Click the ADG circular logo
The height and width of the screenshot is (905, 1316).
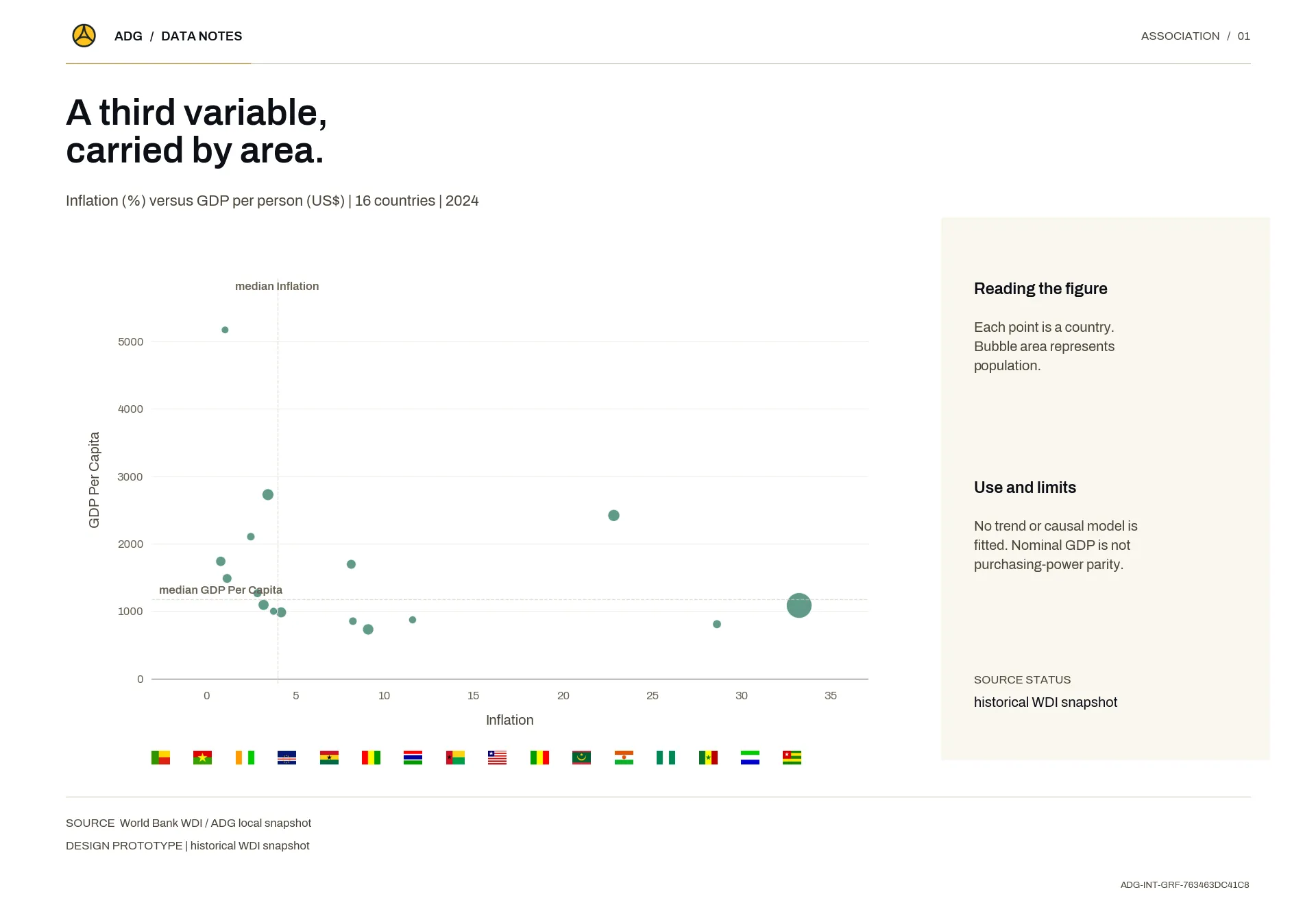(x=84, y=36)
